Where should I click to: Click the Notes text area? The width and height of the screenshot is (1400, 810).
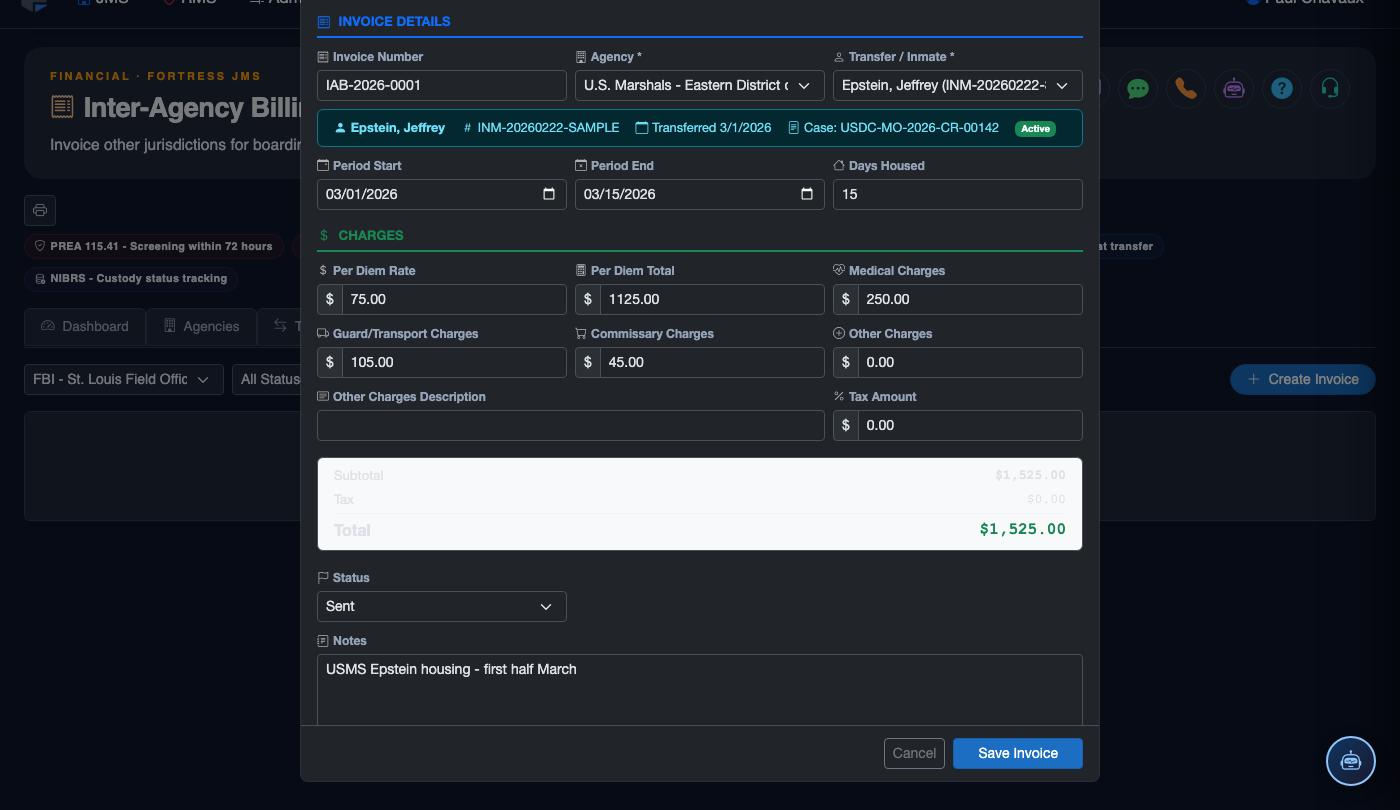point(700,690)
